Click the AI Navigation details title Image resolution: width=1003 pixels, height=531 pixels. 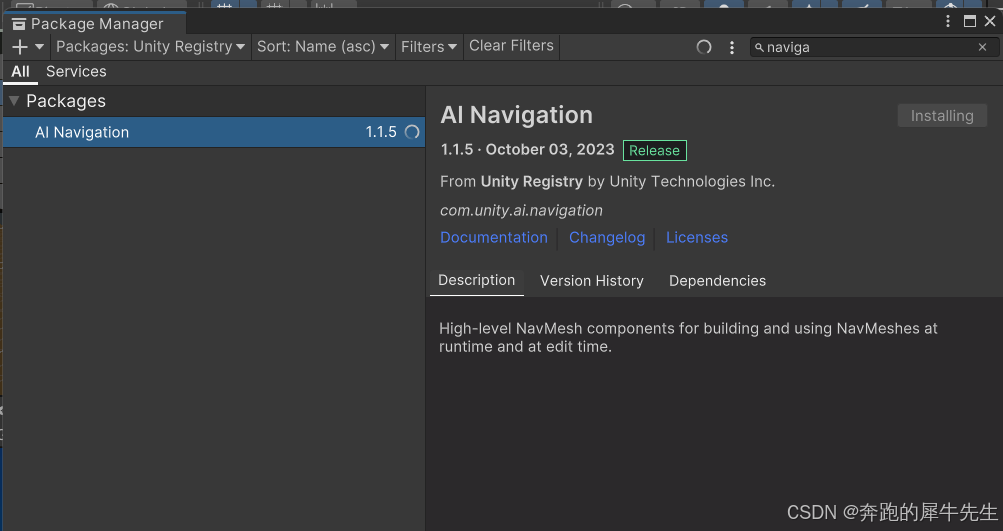pyautogui.click(x=516, y=115)
